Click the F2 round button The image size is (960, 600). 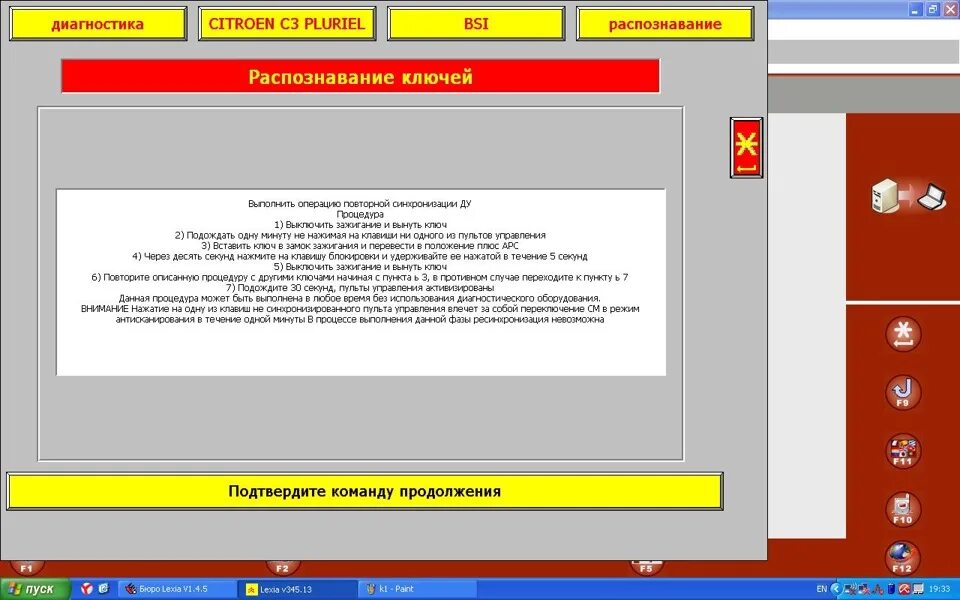[282, 568]
